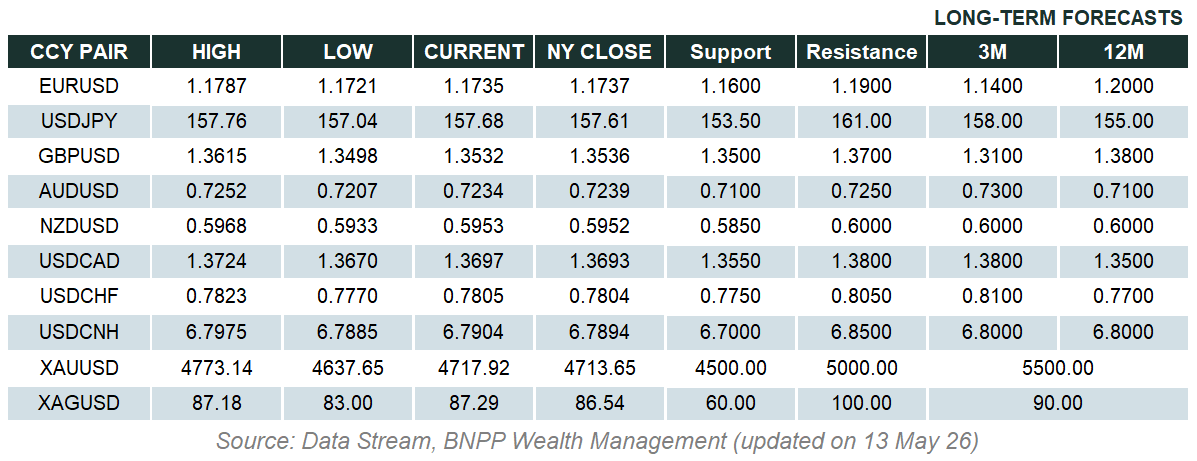The height and width of the screenshot is (461, 1197).
Task: Select the 12M forecast column header
Action: [1121, 51]
